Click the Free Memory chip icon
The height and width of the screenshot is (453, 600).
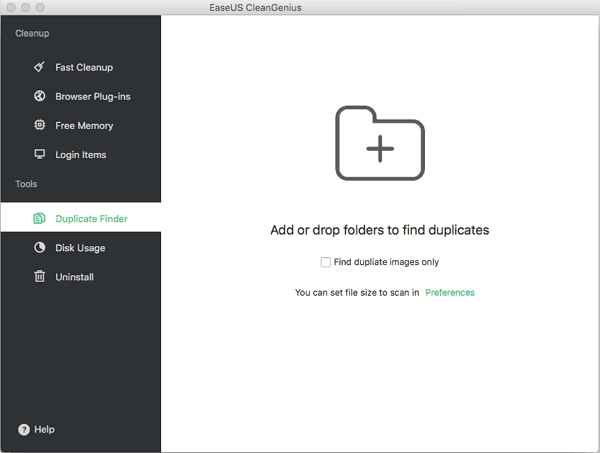pos(39,125)
